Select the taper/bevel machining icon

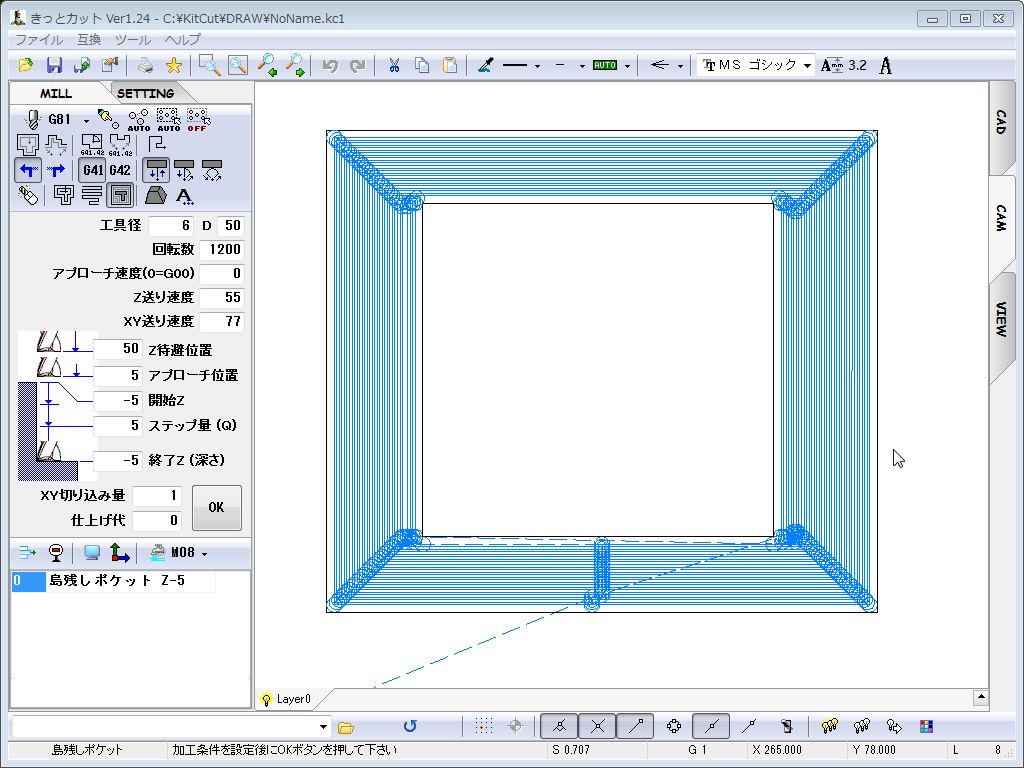coord(155,195)
